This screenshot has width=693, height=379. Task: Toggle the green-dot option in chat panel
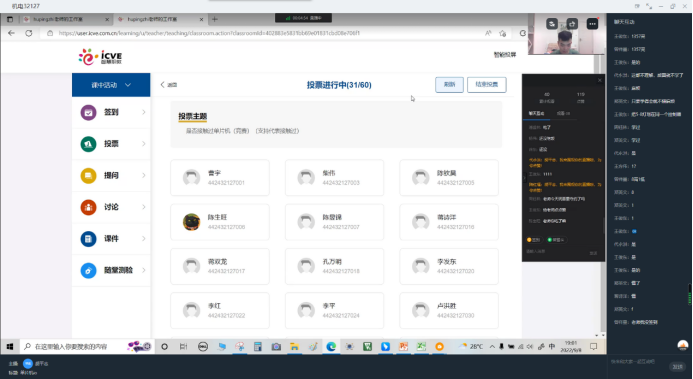tap(556, 240)
